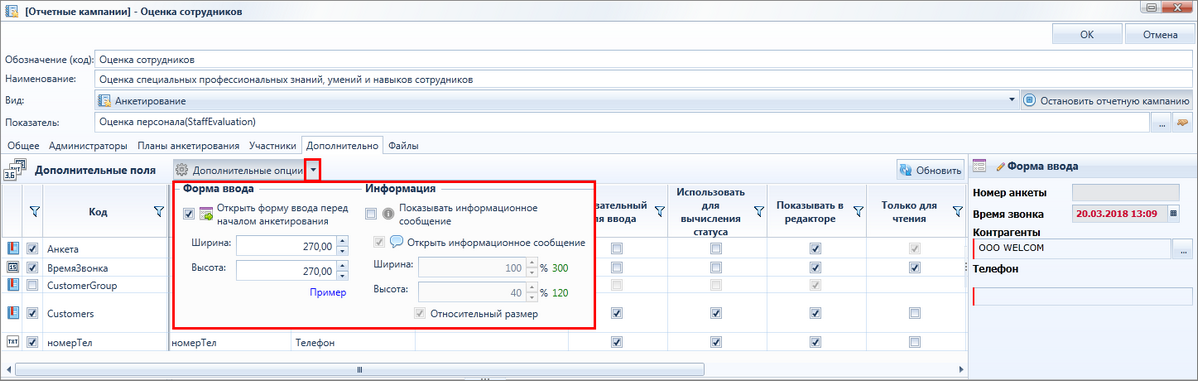Open the Дополнительные опции dropdown arrow
Image resolution: width=1198 pixels, height=381 pixels.
[x=312, y=170]
